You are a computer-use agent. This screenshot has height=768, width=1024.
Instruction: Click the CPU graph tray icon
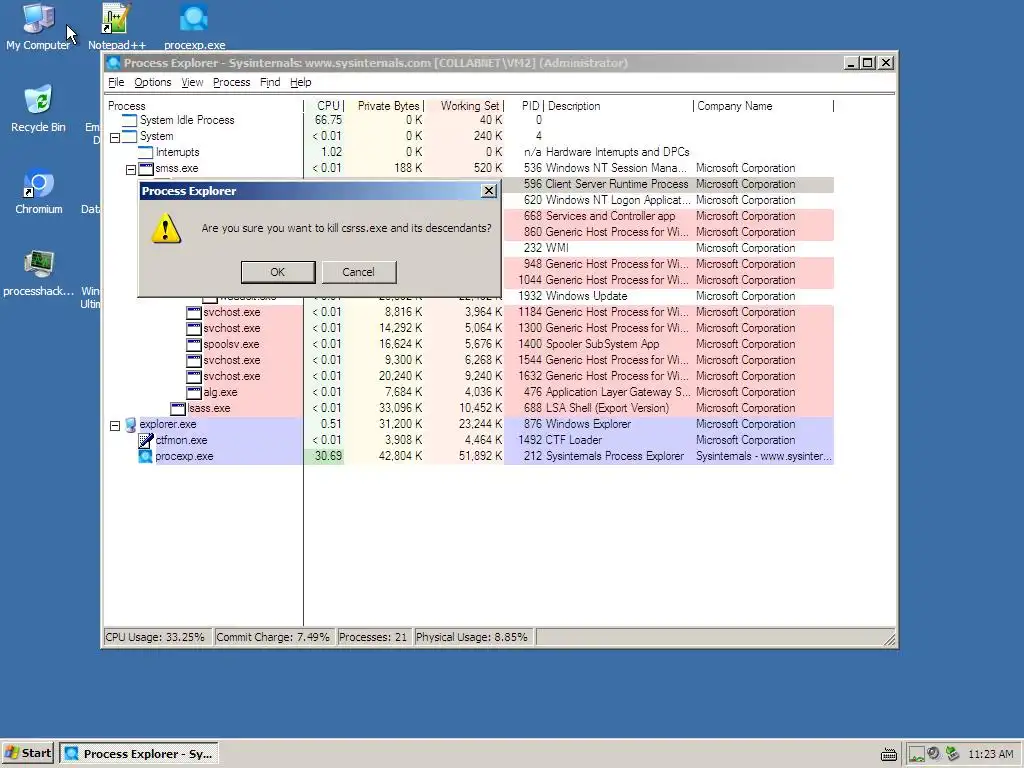tap(917, 754)
